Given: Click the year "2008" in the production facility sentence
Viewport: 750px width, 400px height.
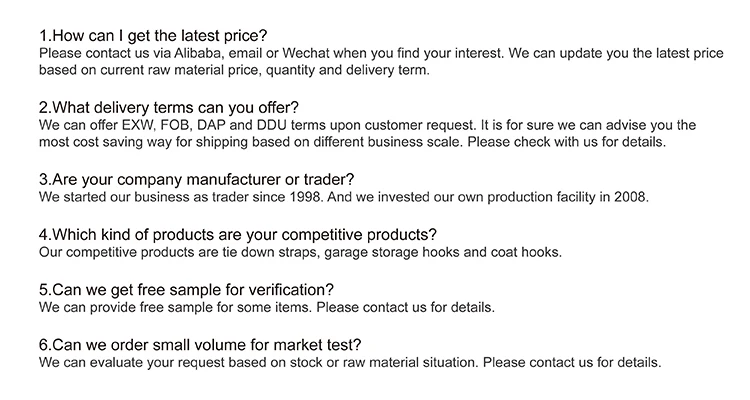Looking at the screenshot, I should coord(630,198).
